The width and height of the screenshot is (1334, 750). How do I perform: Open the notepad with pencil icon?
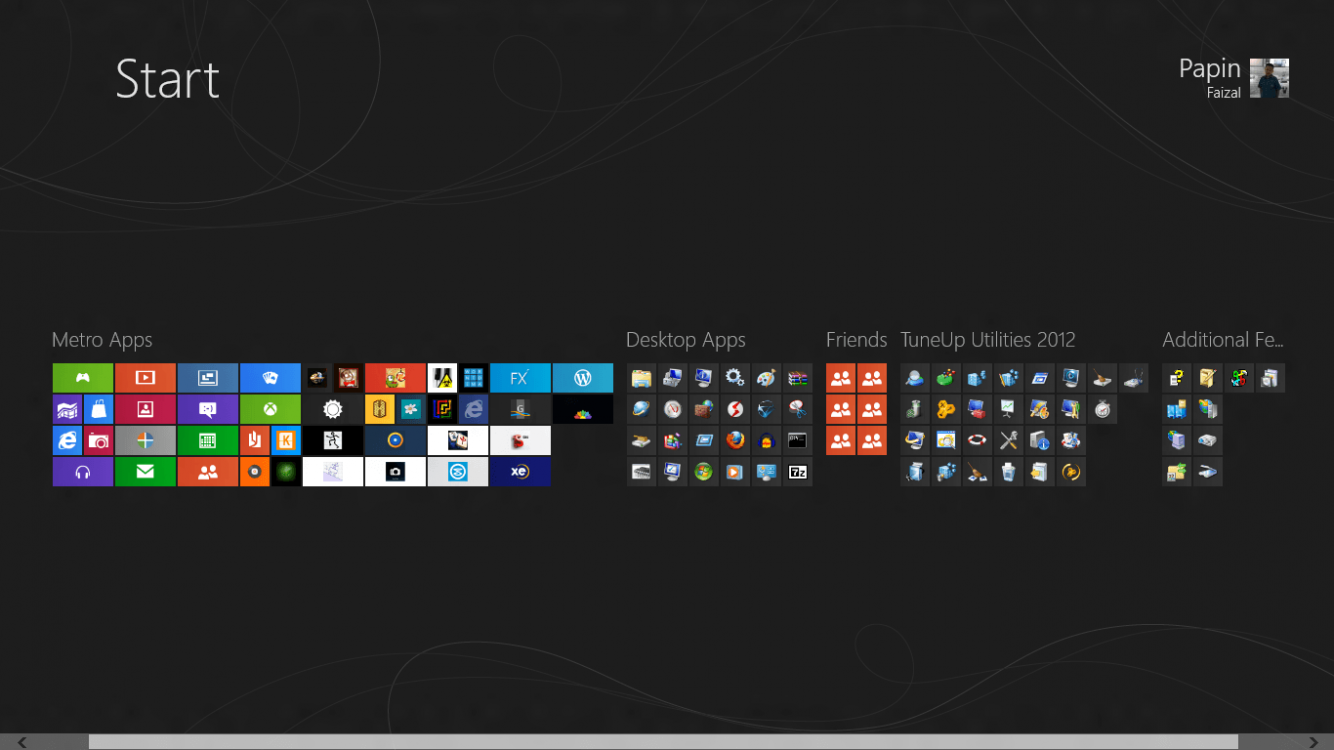coord(1208,378)
